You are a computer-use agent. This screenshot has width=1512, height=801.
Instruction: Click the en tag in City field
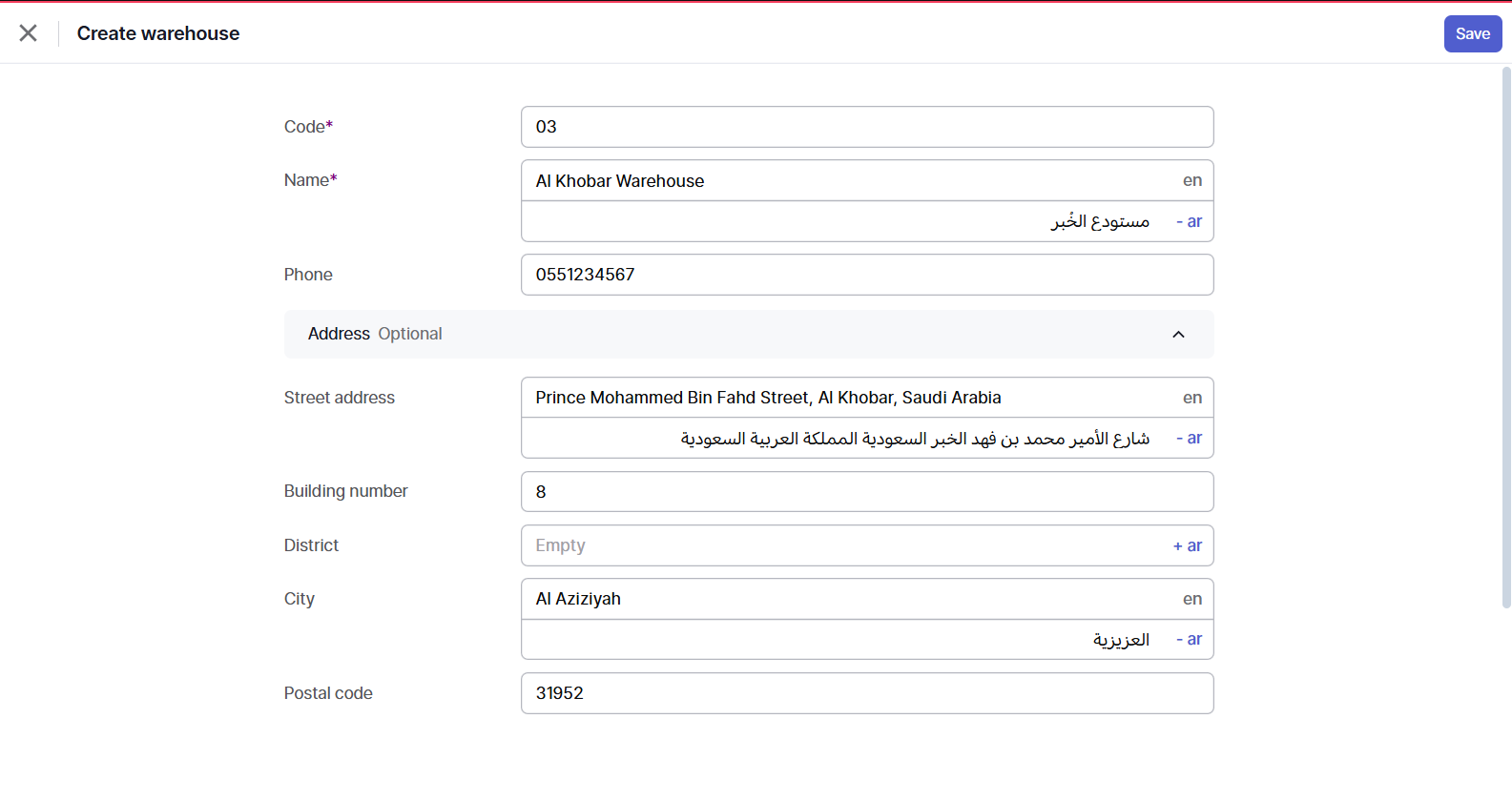pyautogui.click(x=1192, y=599)
